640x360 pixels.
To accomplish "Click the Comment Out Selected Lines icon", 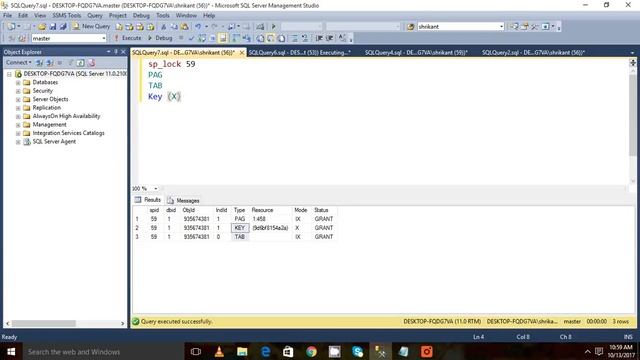I will 295,38.
